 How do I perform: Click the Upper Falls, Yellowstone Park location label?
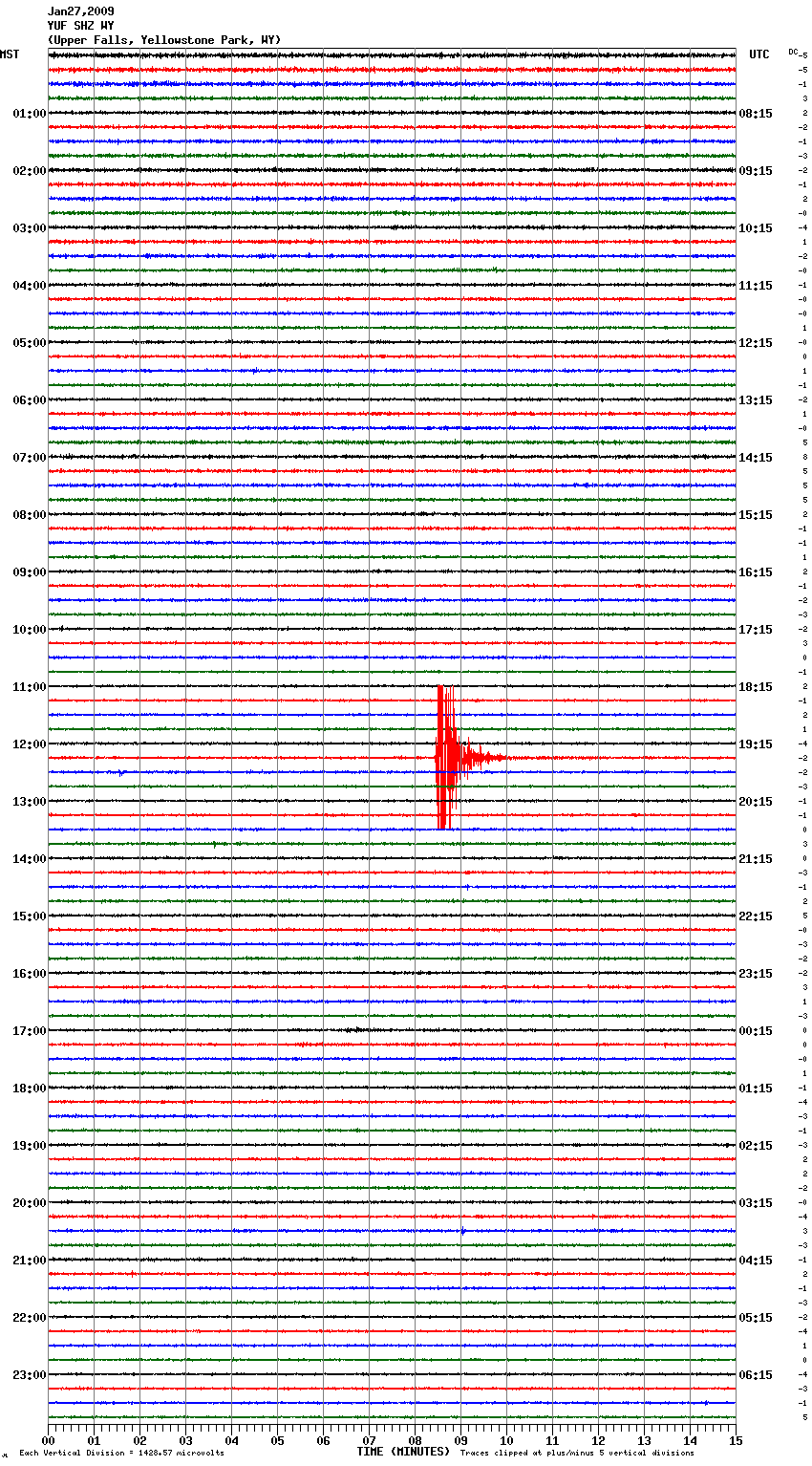tap(164, 40)
